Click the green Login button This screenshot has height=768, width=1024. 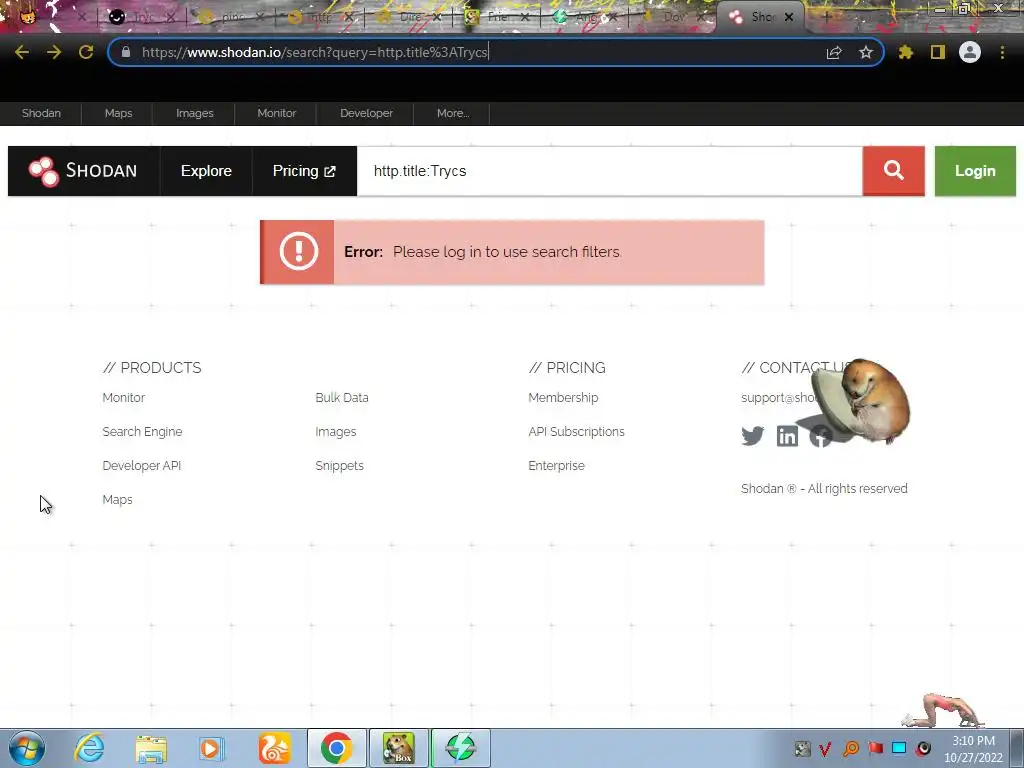click(x=975, y=171)
